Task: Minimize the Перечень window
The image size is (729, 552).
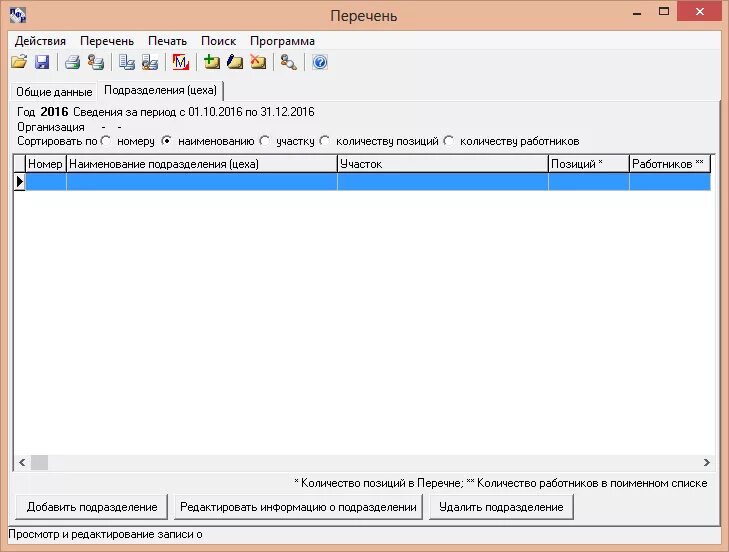Action: pos(637,12)
